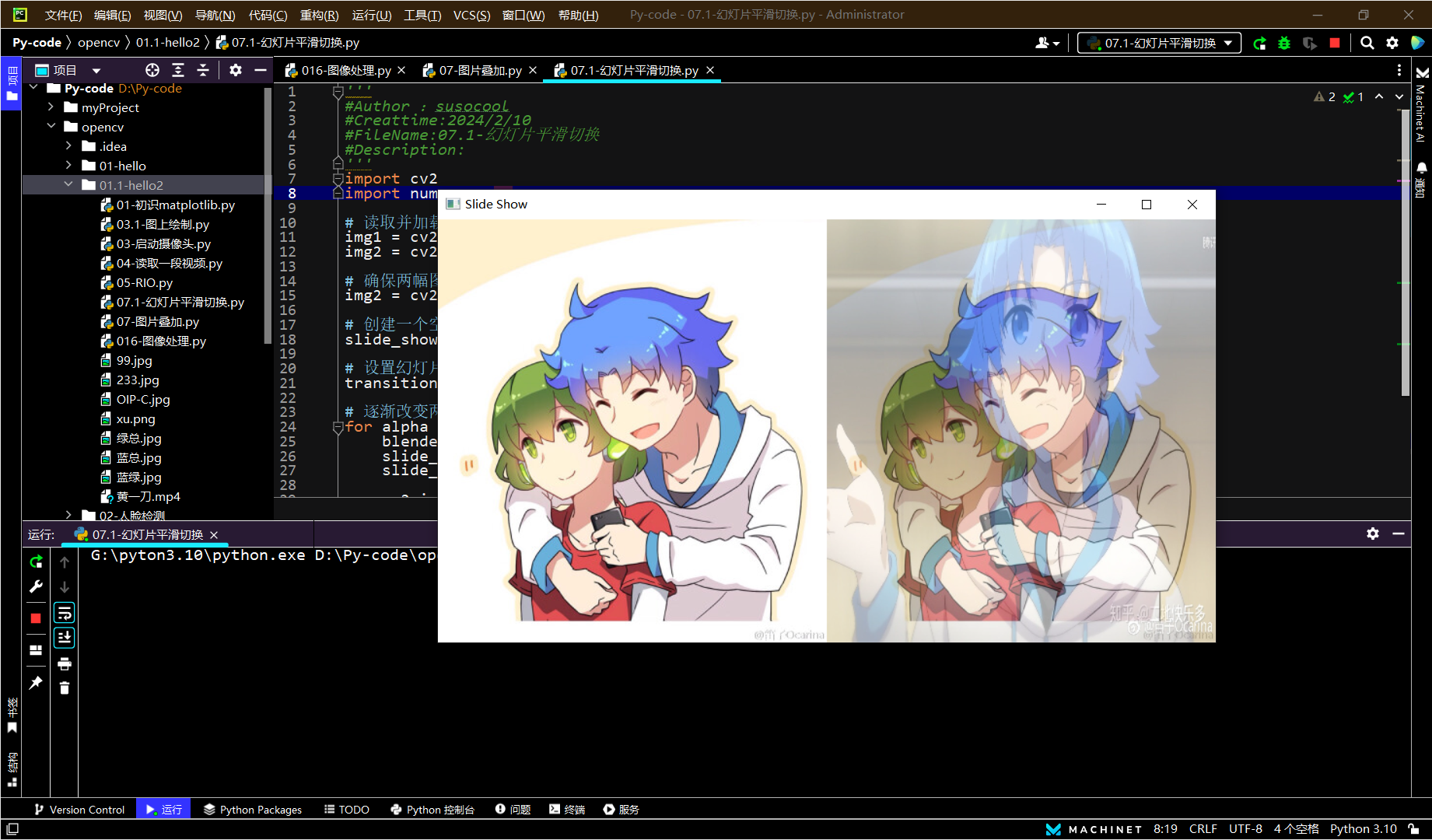Screen dimensions: 1432x840
Task: Toggle scroll to end in Run console
Action: [x=65, y=638]
